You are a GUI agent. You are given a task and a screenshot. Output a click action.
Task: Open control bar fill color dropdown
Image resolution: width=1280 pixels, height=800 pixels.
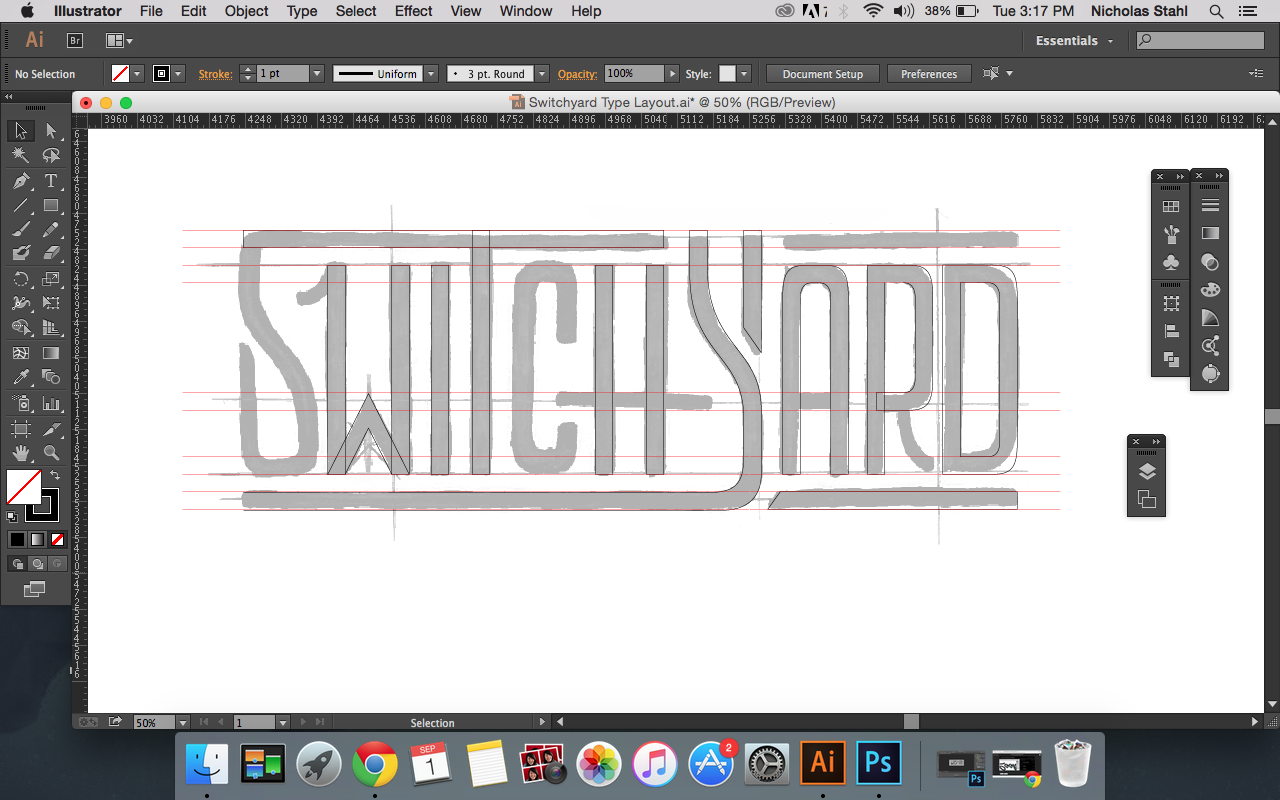139,74
